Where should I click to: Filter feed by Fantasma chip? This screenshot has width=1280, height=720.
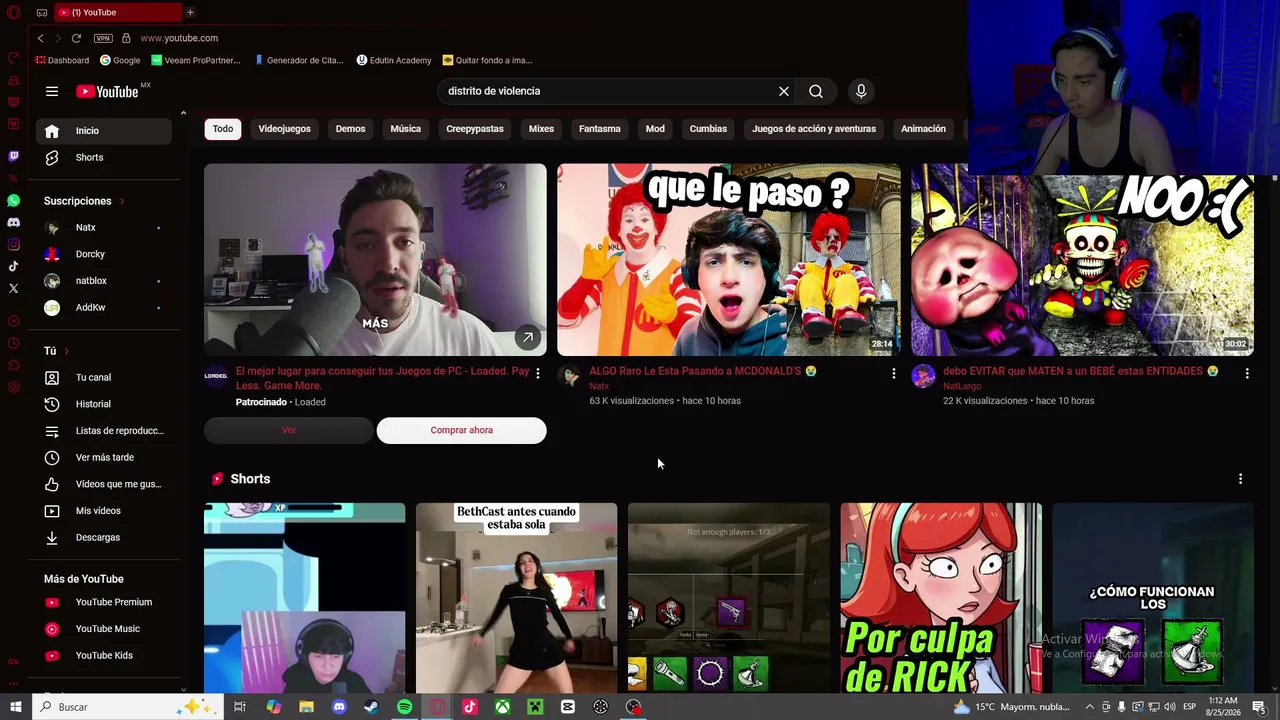click(x=600, y=129)
